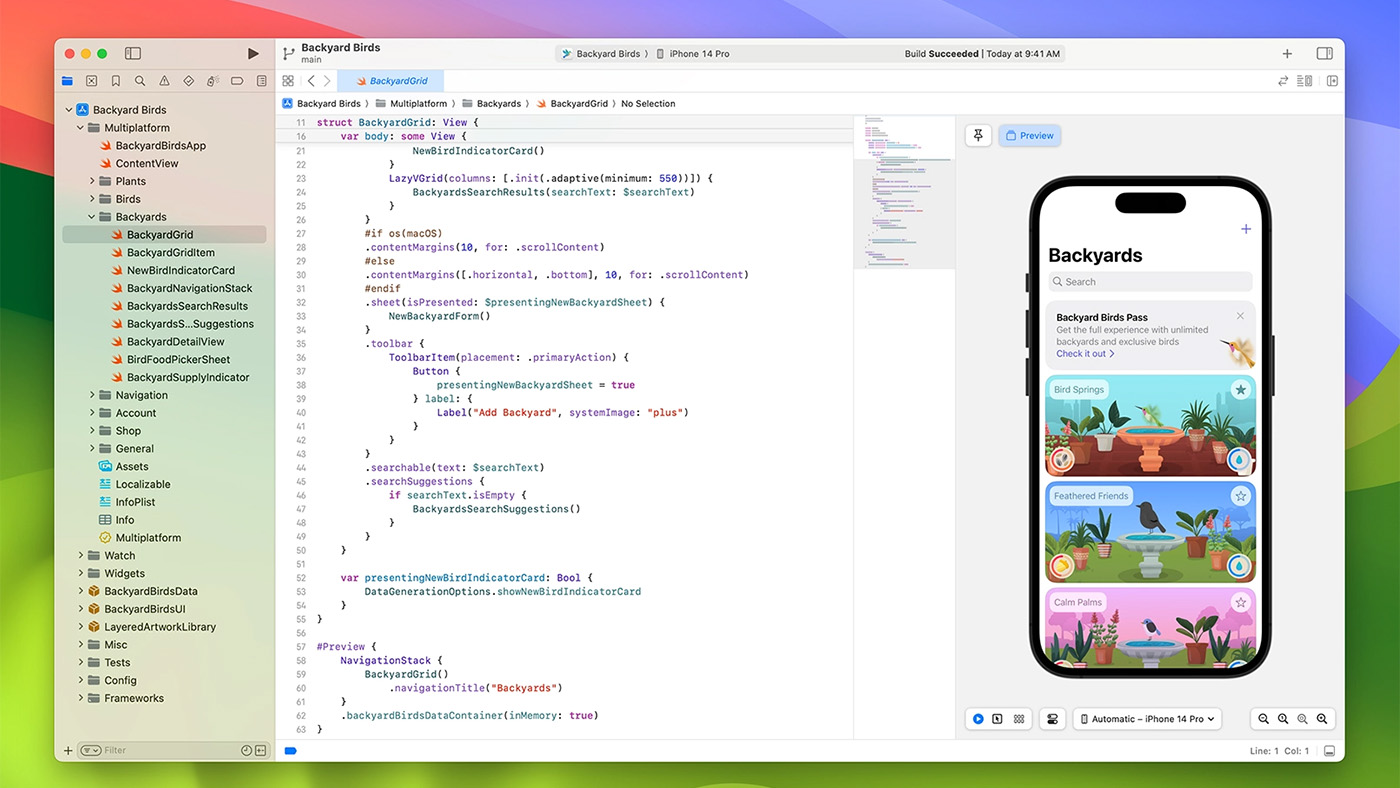Collapse the Multiplatform folder
This screenshot has width=1400, height=788.
click(x=81, y=128)
